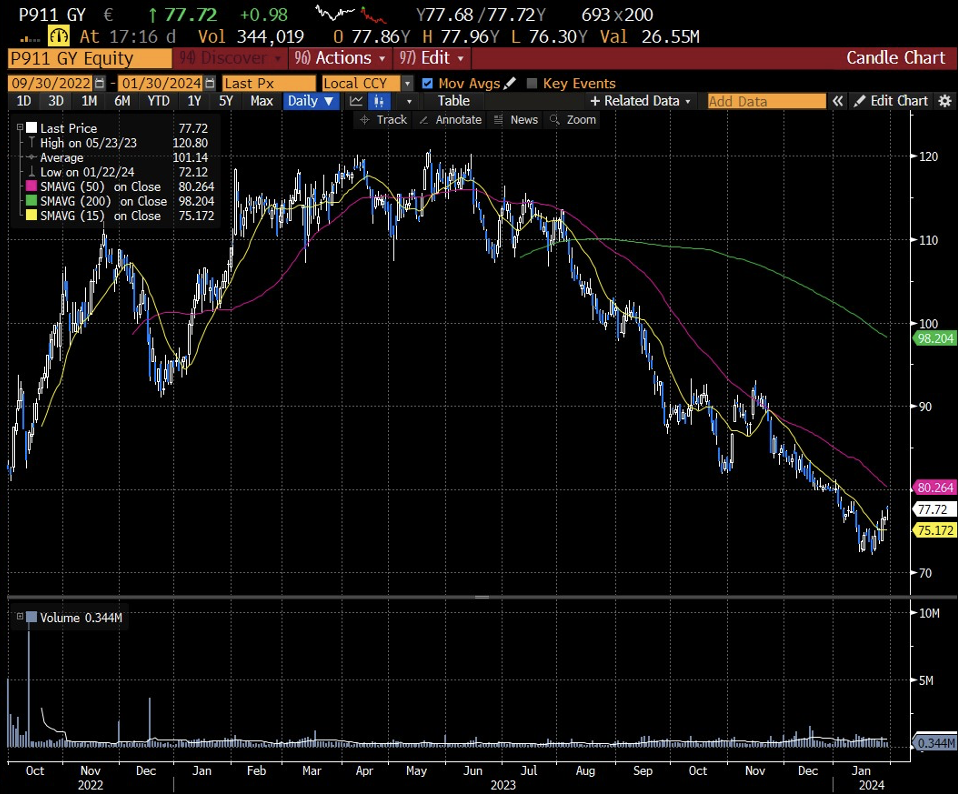Open the Actions dropdown menu
The width and height of the screenshot is (958, 794).
[340, 58]
